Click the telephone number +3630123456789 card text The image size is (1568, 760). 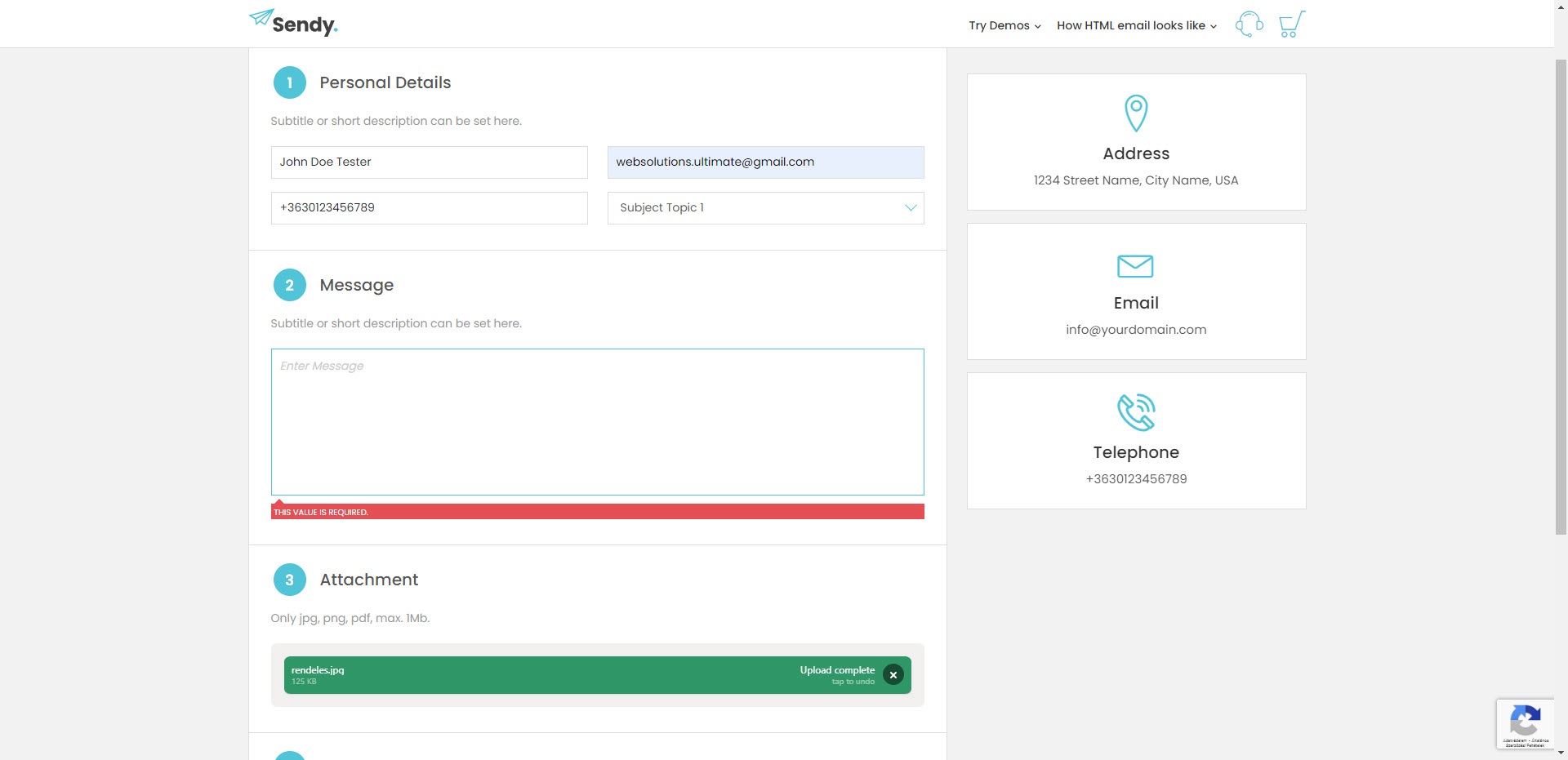(x=1136, y=479)
